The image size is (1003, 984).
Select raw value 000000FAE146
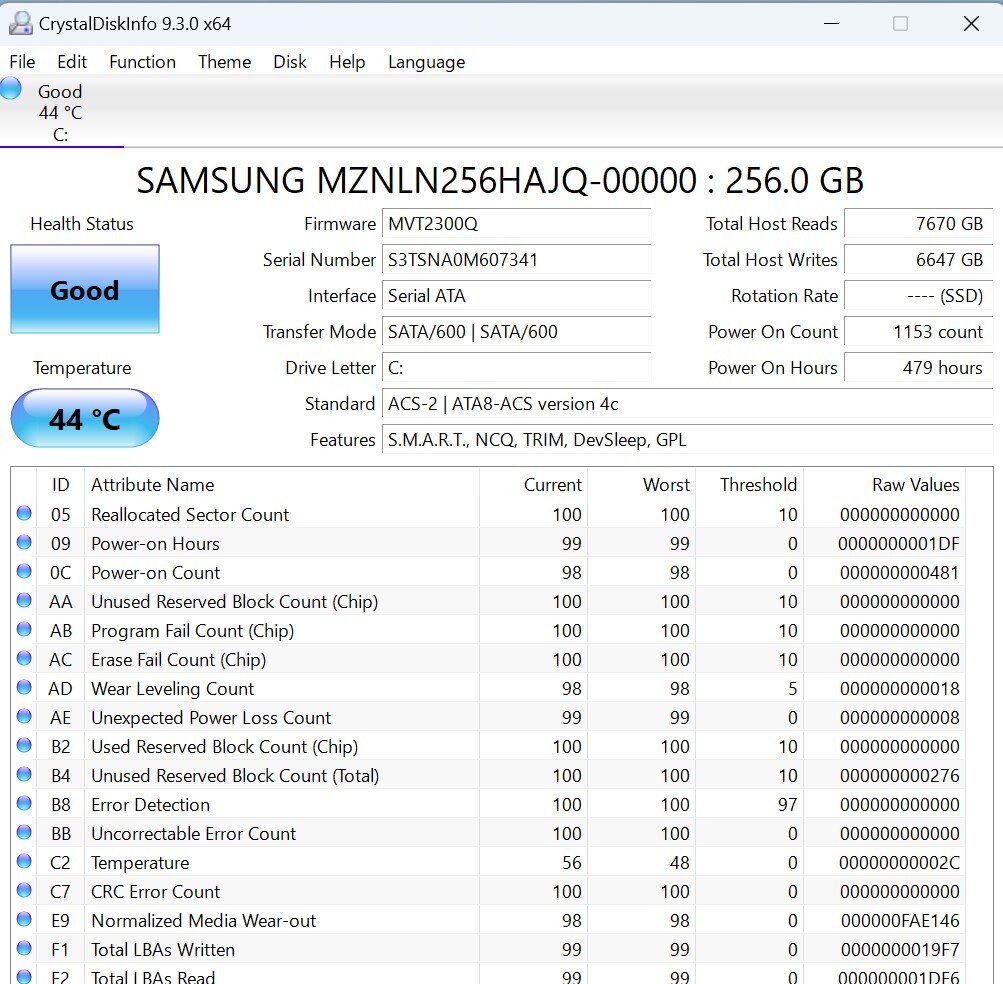[x=899, y=920]
